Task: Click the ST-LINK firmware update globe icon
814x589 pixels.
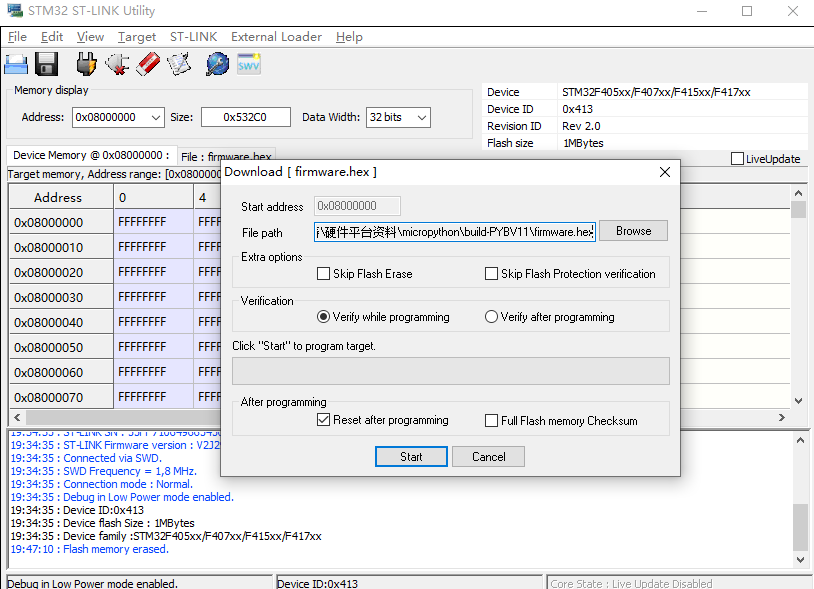Action: click(x=218, y=64)
